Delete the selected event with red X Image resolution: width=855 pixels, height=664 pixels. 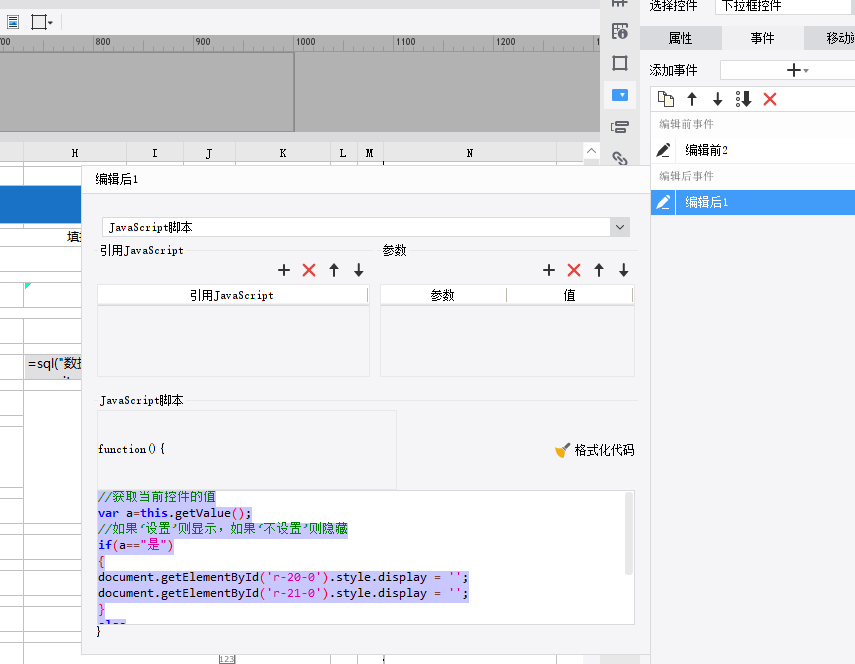pos(770,99)
